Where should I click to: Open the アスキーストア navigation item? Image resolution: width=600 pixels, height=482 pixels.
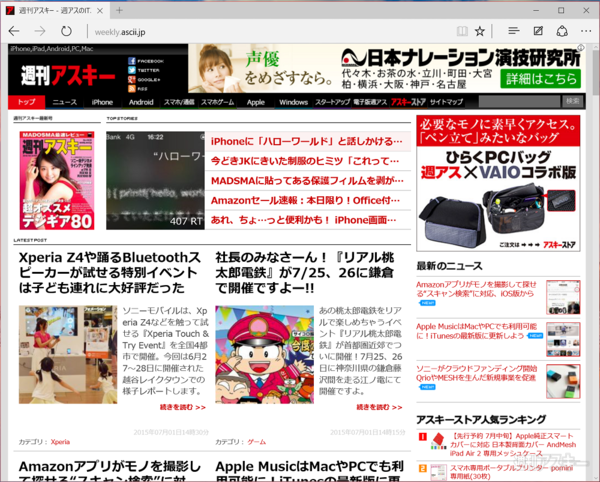click(408, 102)
